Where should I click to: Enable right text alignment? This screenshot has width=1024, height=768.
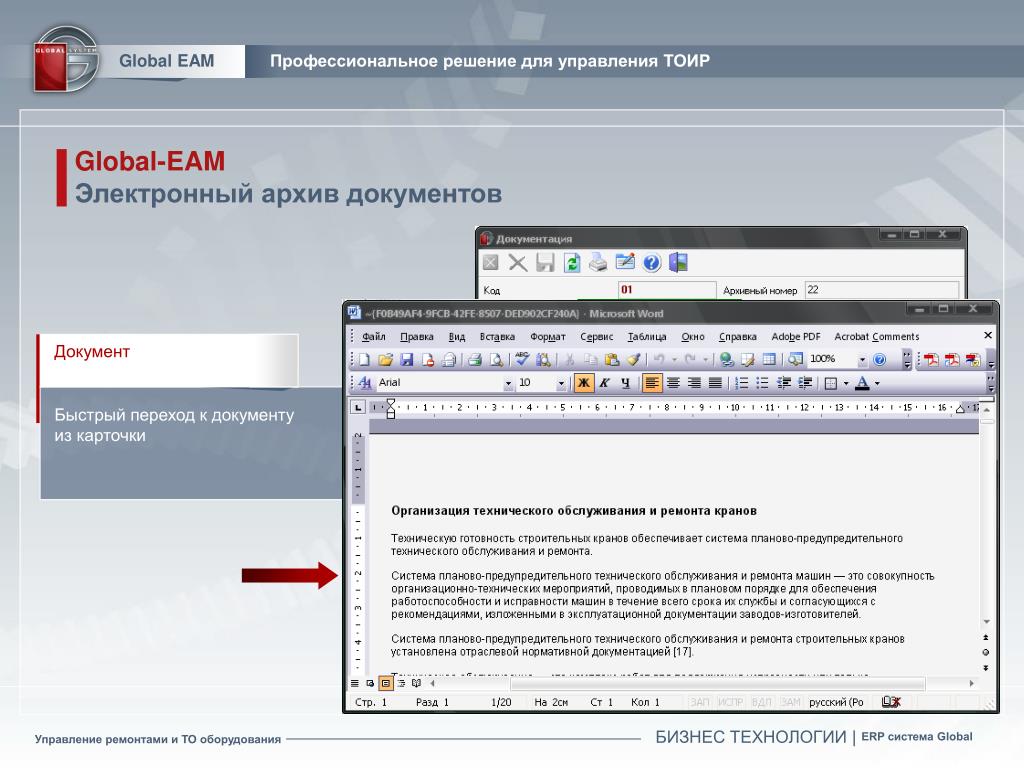tap(694, 383)
